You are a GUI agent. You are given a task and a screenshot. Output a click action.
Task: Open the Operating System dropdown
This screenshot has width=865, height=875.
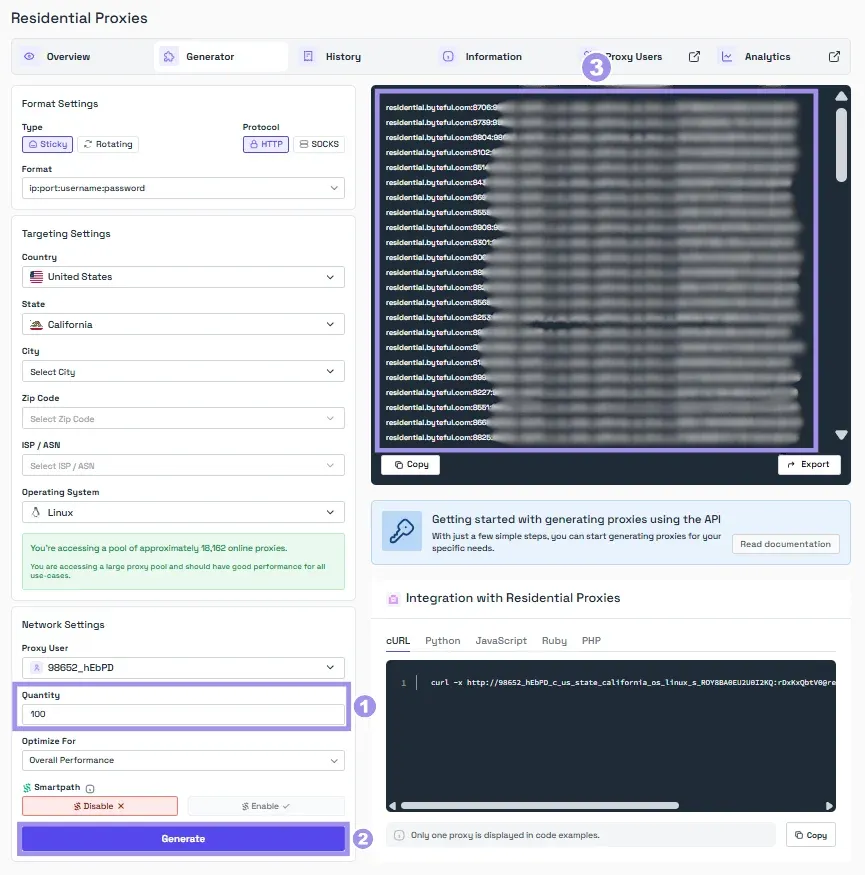point(183,512)
